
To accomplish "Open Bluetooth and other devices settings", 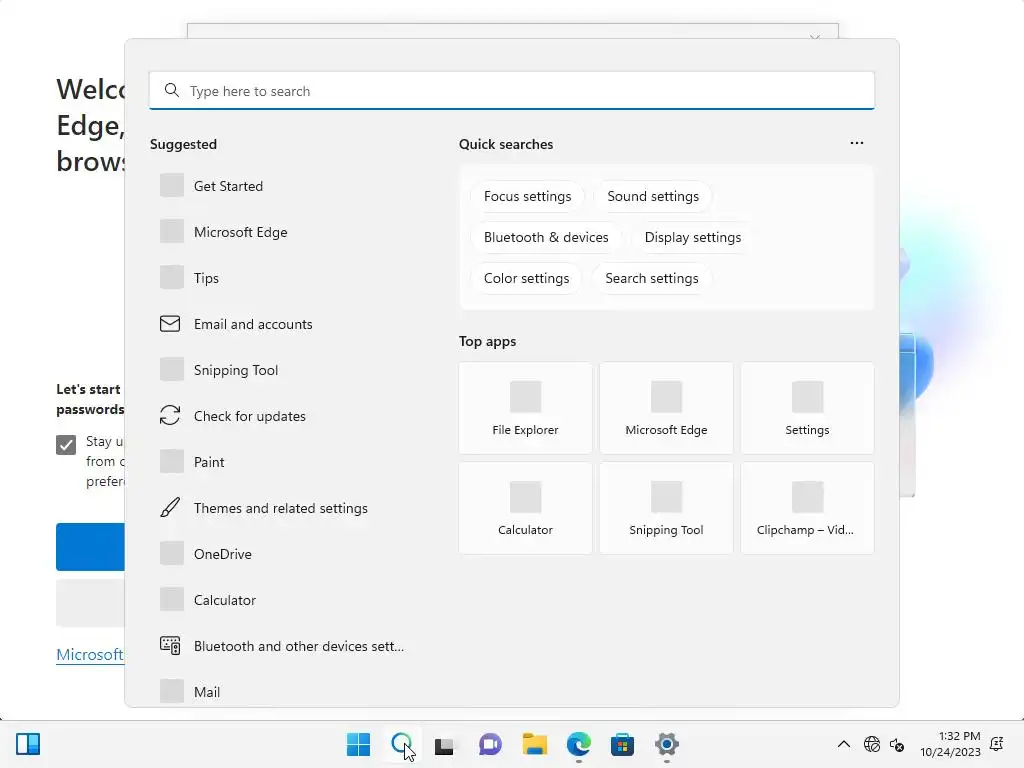I will [x=284, y=646].
